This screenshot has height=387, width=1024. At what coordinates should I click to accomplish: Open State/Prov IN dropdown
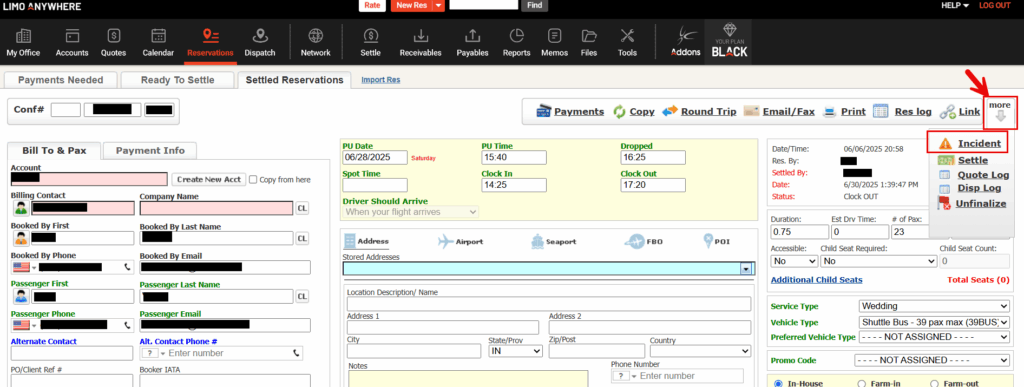pos(516,351)
